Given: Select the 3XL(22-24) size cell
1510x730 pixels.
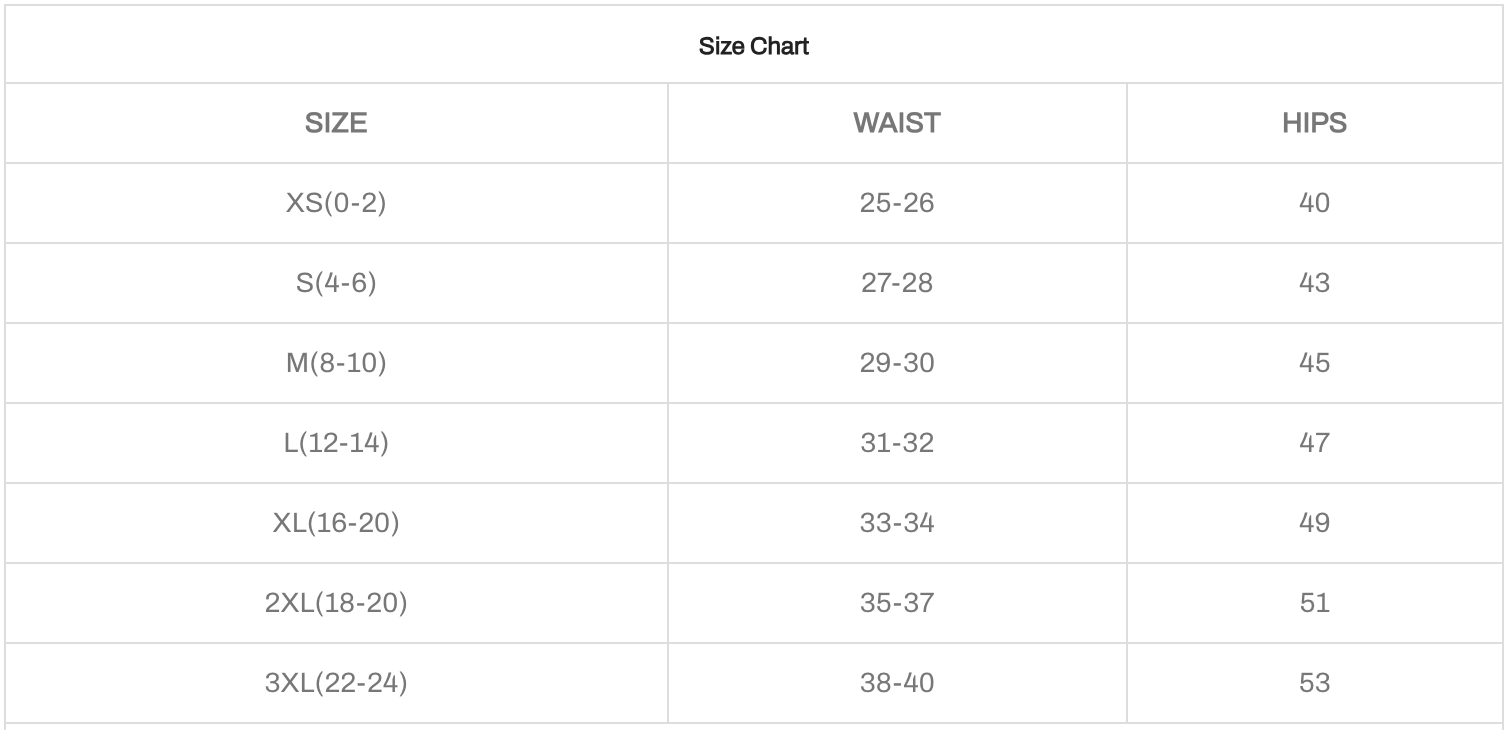Looking at the screenshot, I should coord(336,683).
